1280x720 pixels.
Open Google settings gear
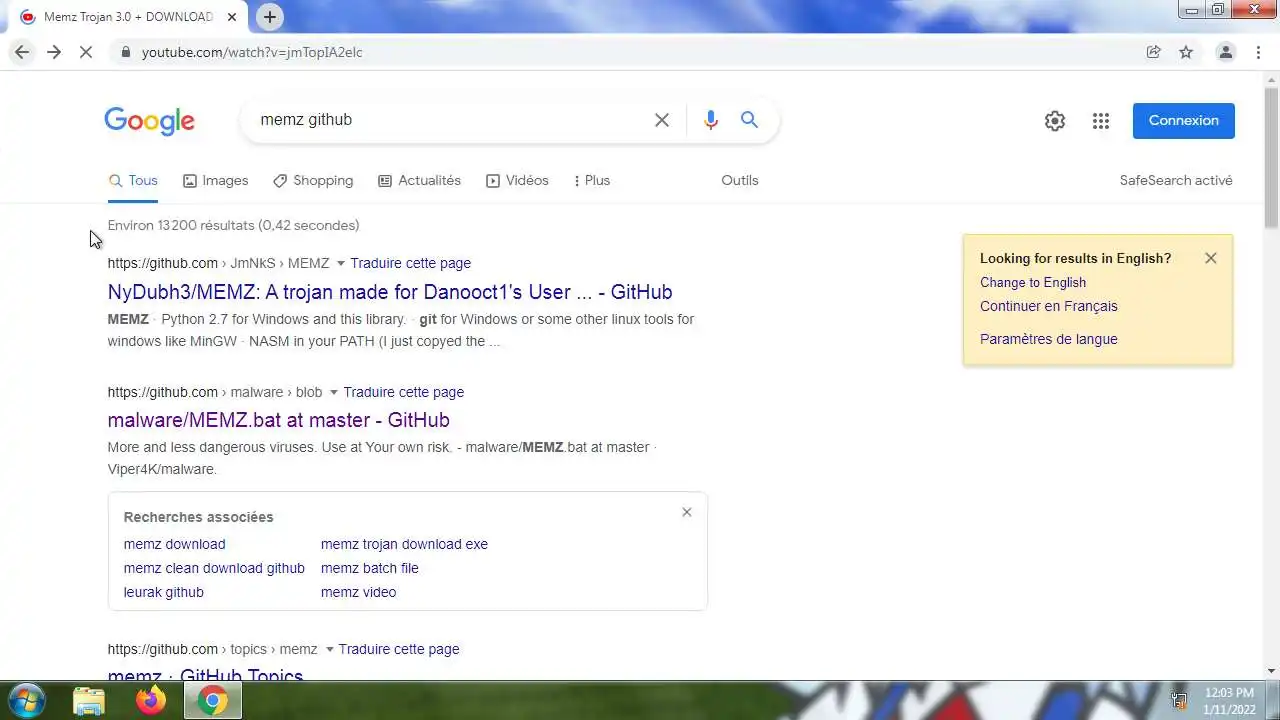(x=1055, y=121)
